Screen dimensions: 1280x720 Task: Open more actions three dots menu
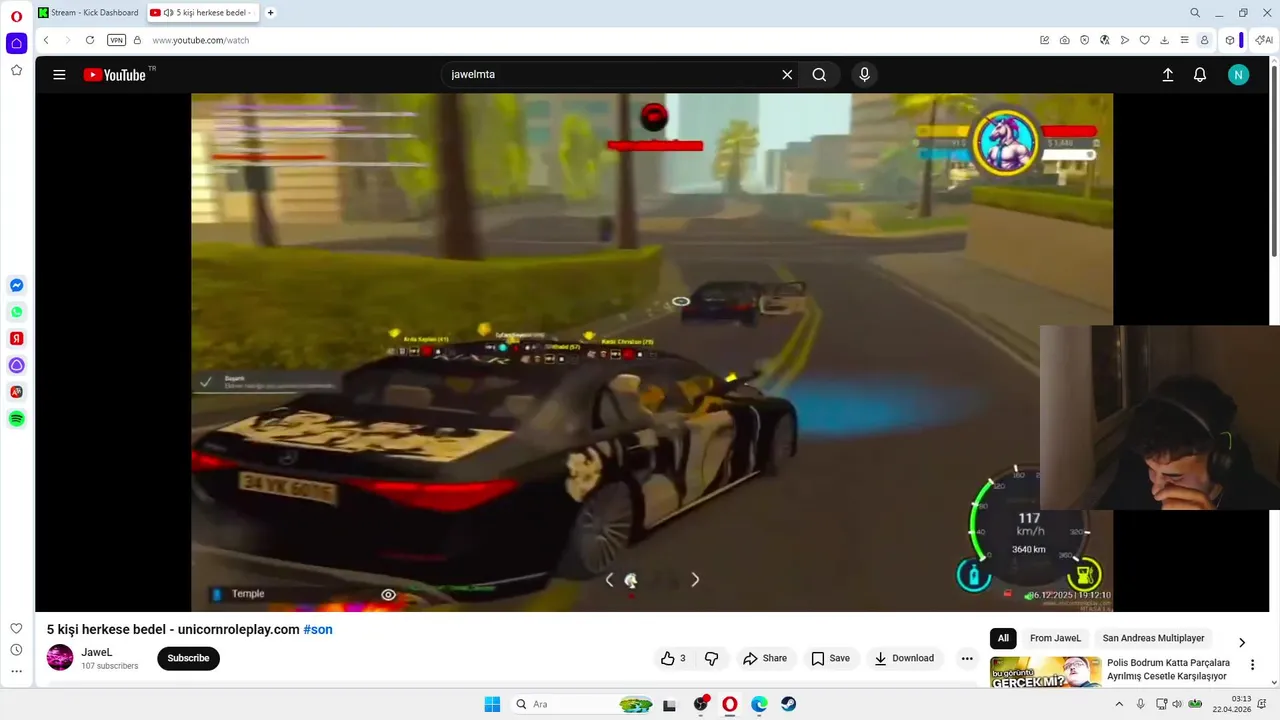pyautogui.click(x=966, y=658)
